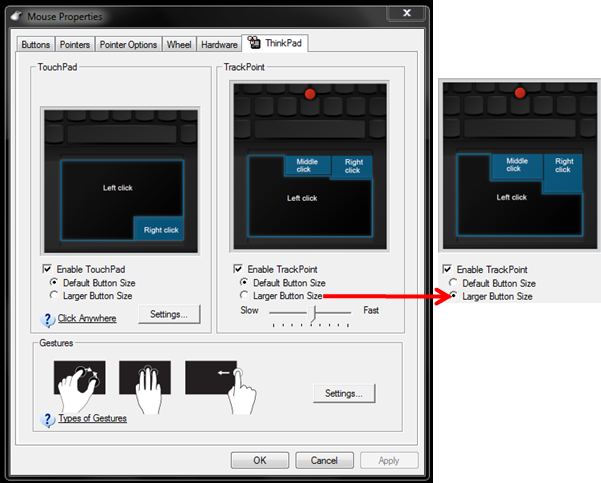Select Larger Button Size under TouchPad
The width and height of the screenshot is (601, 483).
(x=54, y=296)
